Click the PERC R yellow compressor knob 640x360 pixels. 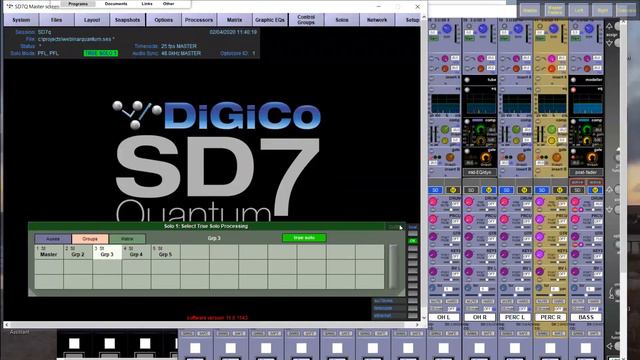click(x=551, y=140)
